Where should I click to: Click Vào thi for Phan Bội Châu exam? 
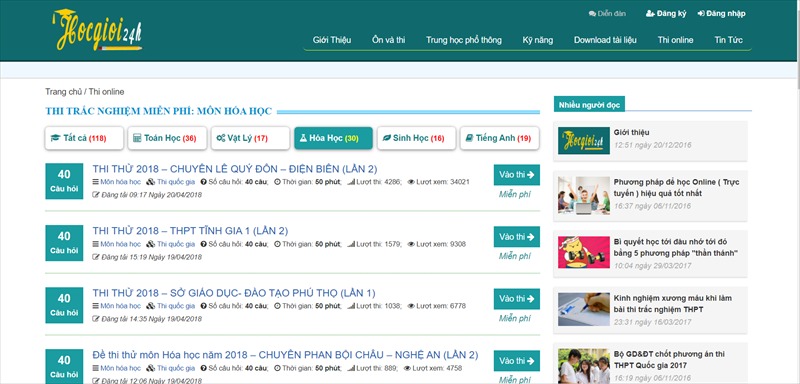[516, 361]
